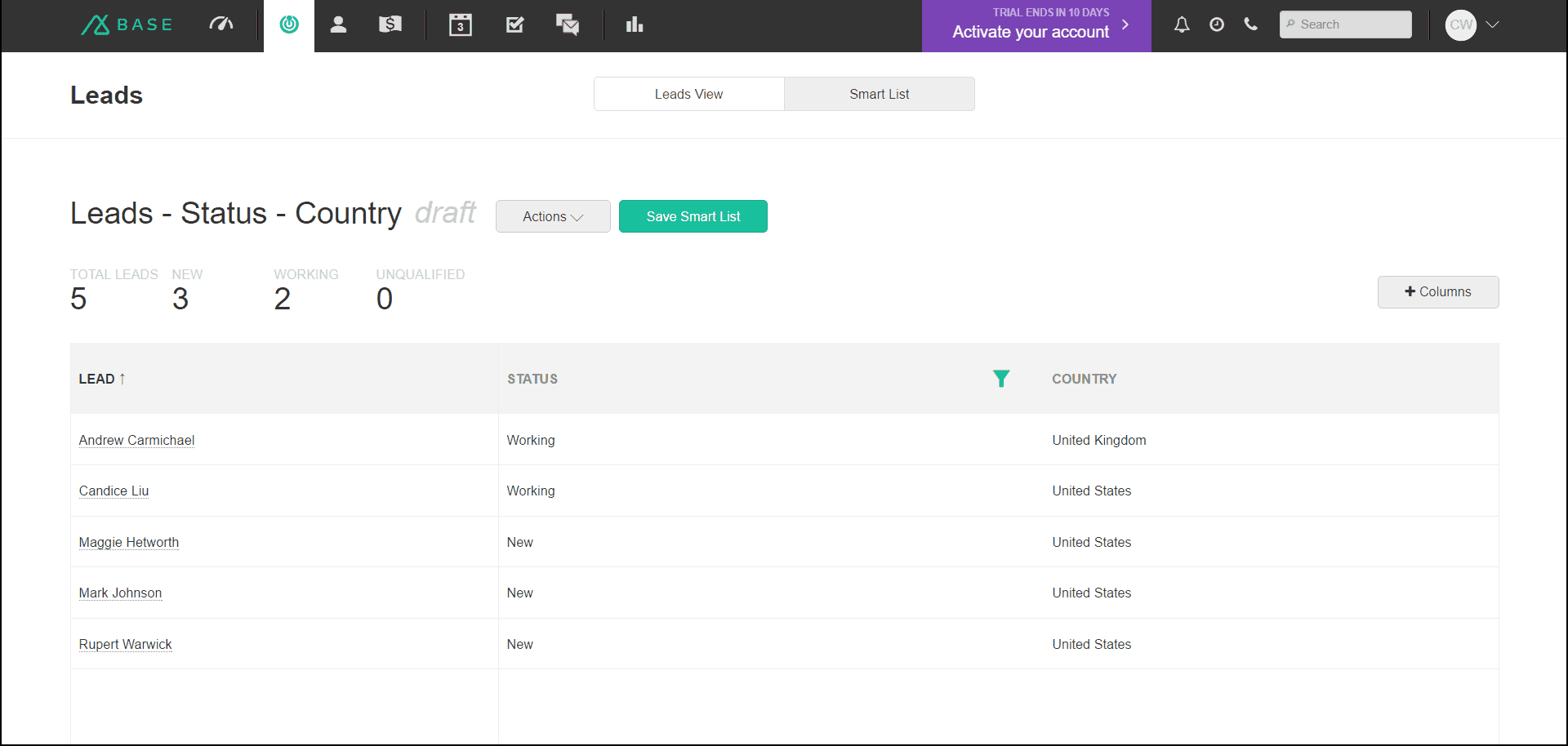Image resolution: width=1568 pixels, height=746 pixels.
Task: Click New status of Rupert Warwick
Action: (520, 644)
